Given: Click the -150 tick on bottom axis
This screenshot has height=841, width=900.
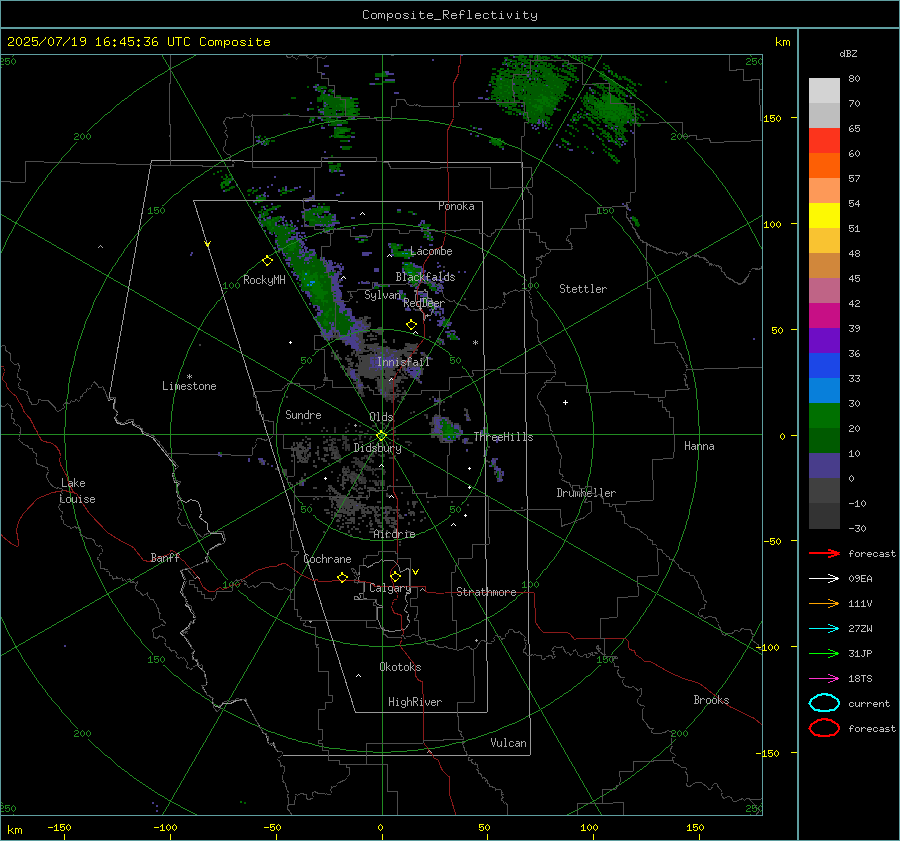Looking at the screenshot, I should coord(59,827).
